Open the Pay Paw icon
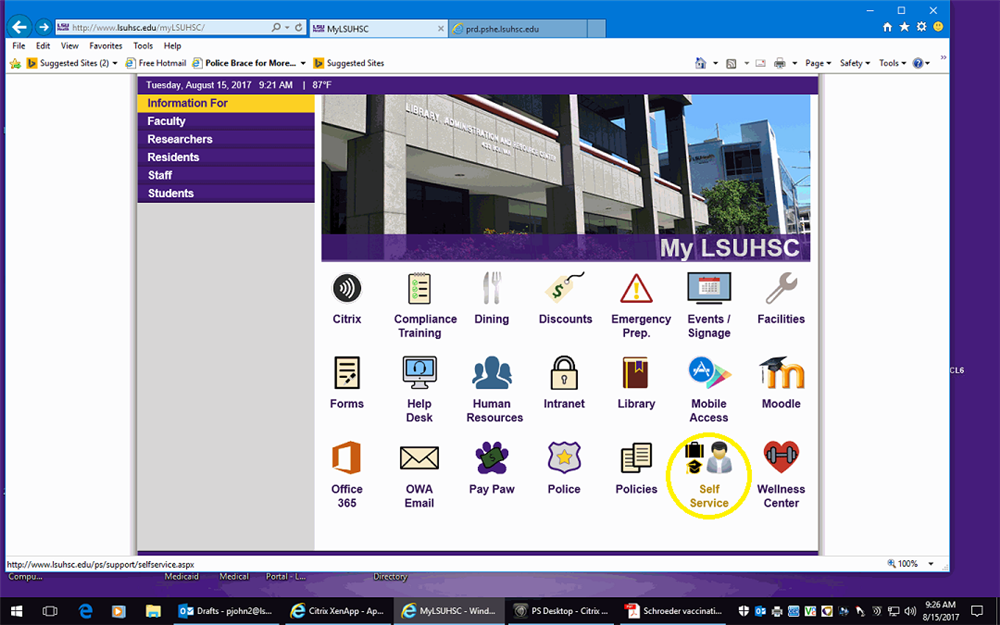 (491, 459)
